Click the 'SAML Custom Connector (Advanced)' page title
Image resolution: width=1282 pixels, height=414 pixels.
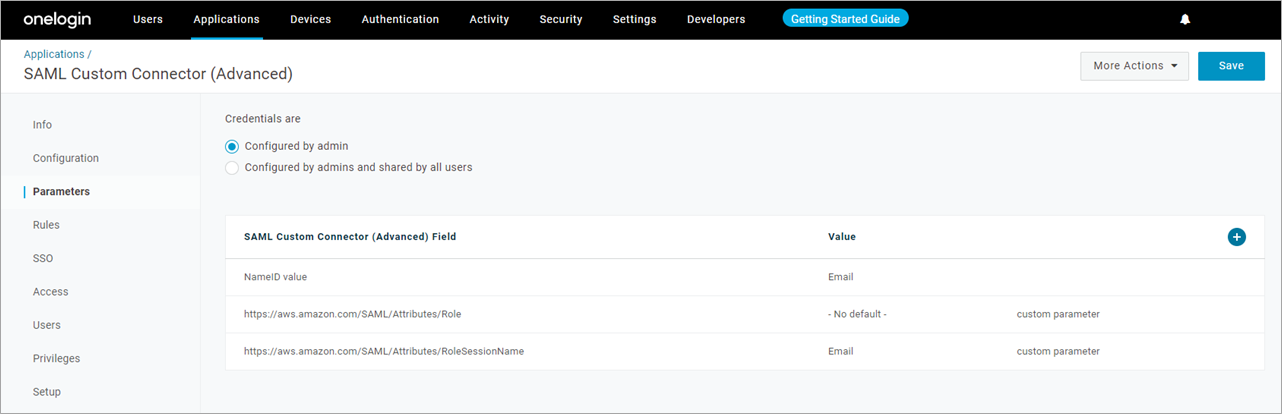[158, 74]
